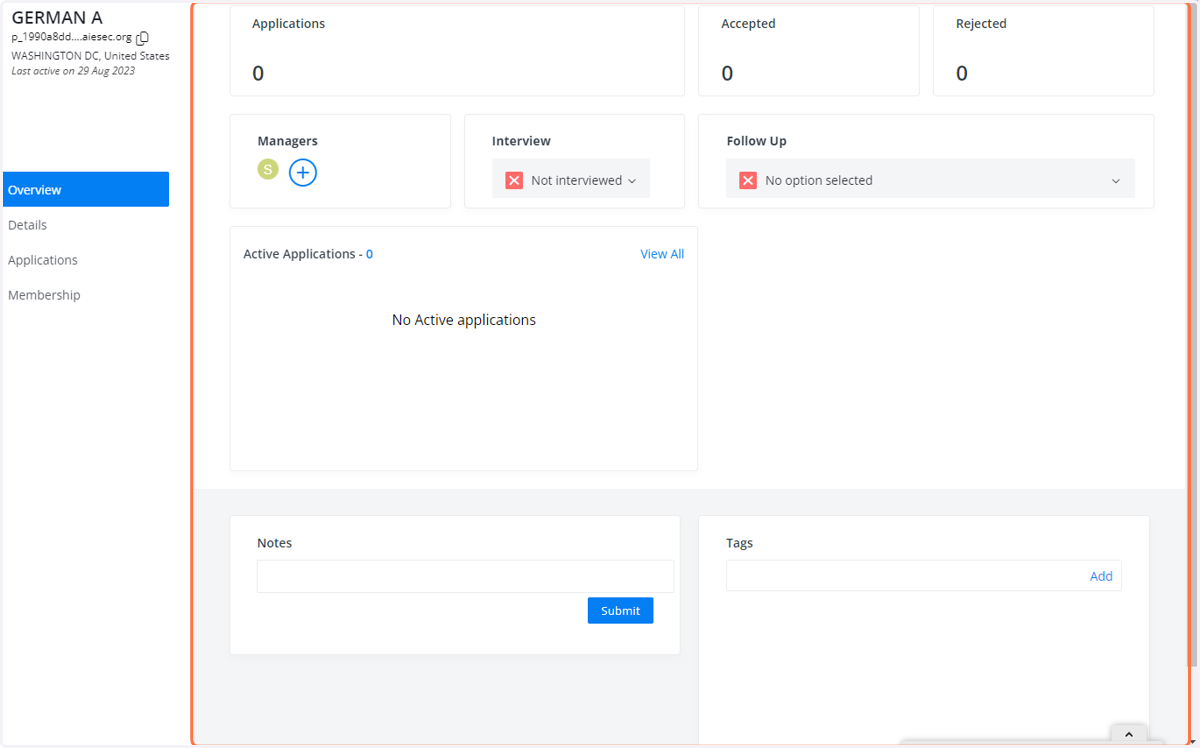The height and width of the screenshot is (748, 1200).
Task: Click the red X icon in Follow Up
Action: (x=748, y=181)
